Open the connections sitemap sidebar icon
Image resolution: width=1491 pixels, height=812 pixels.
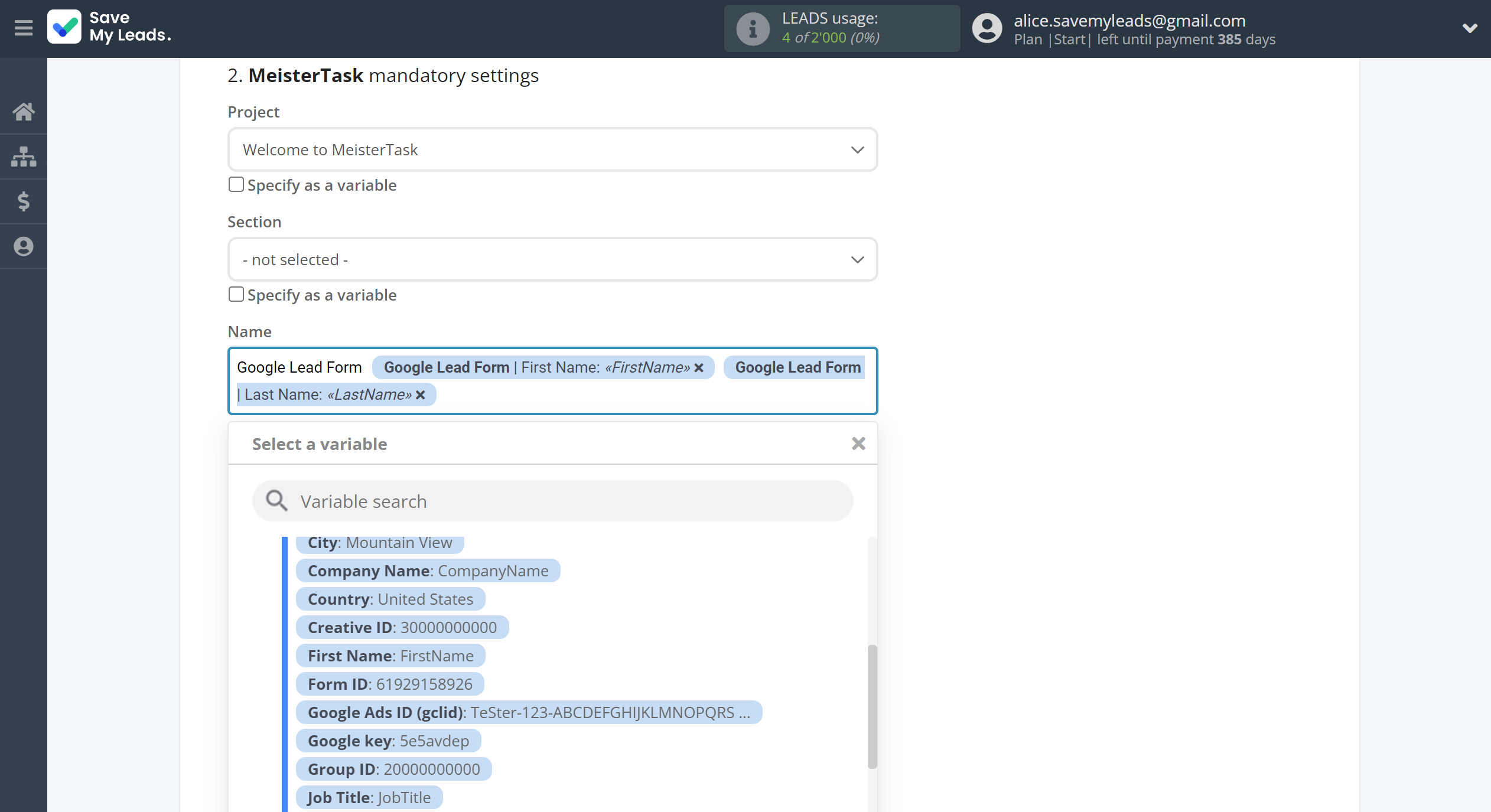coord(24,156)
